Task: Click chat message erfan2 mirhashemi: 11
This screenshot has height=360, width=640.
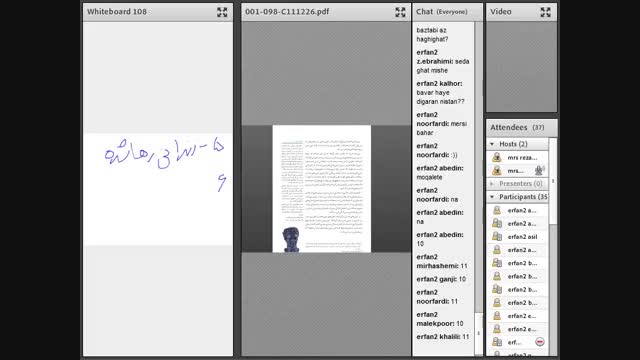Action: (442, 261)
